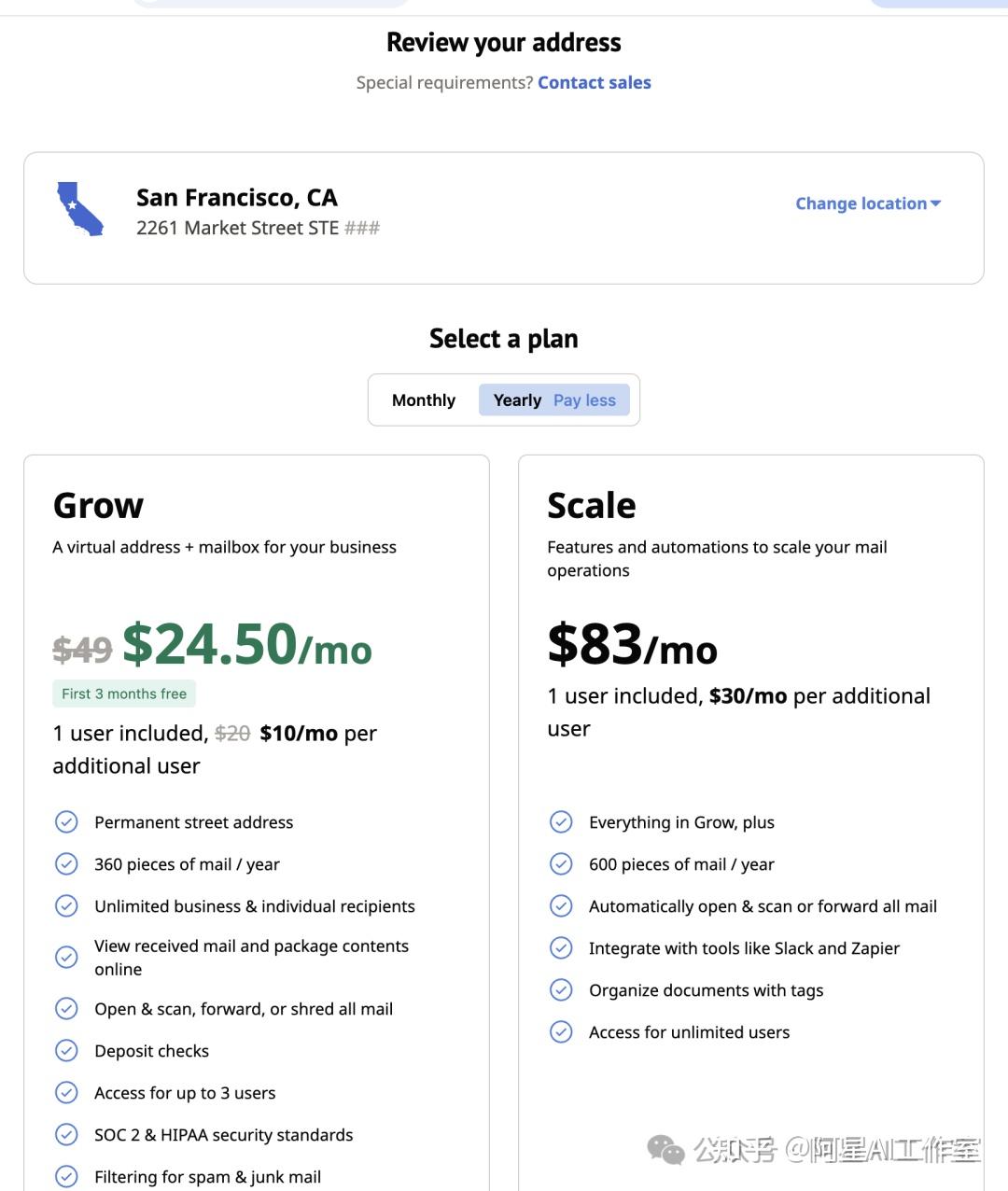Click the WeChat logo in watermark

click(x=665, y=1150)
